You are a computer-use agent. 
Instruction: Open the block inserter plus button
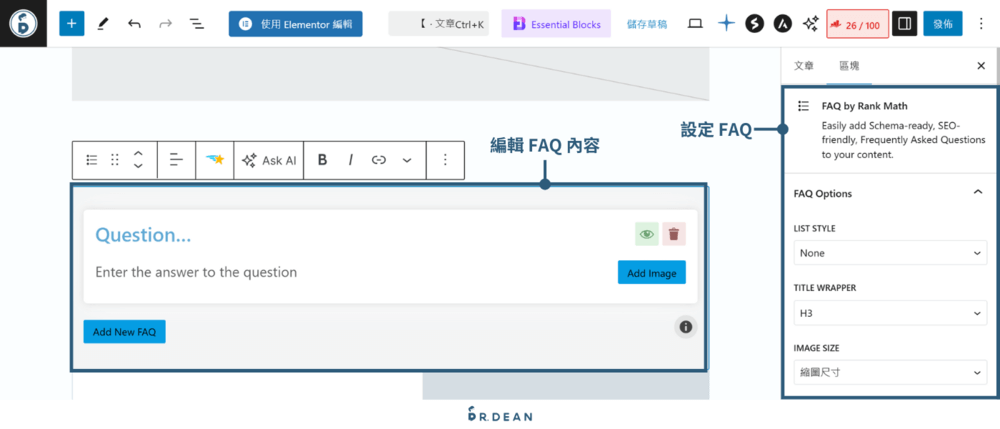(71, 24)
